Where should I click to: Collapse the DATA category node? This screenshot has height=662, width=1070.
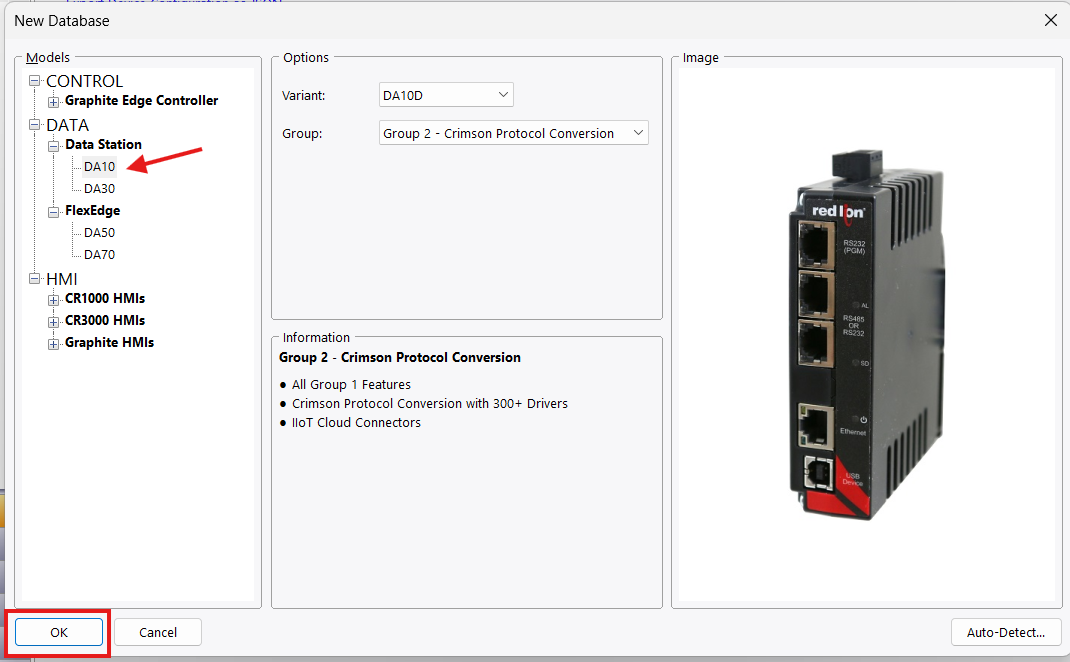tap(35, 125)
